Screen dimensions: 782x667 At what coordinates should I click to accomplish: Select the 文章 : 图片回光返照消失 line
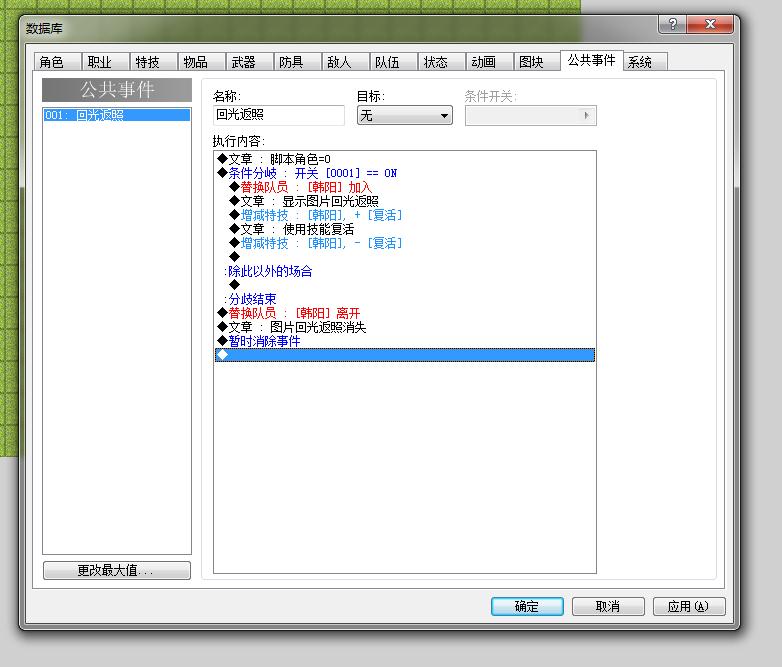[404, 327]
